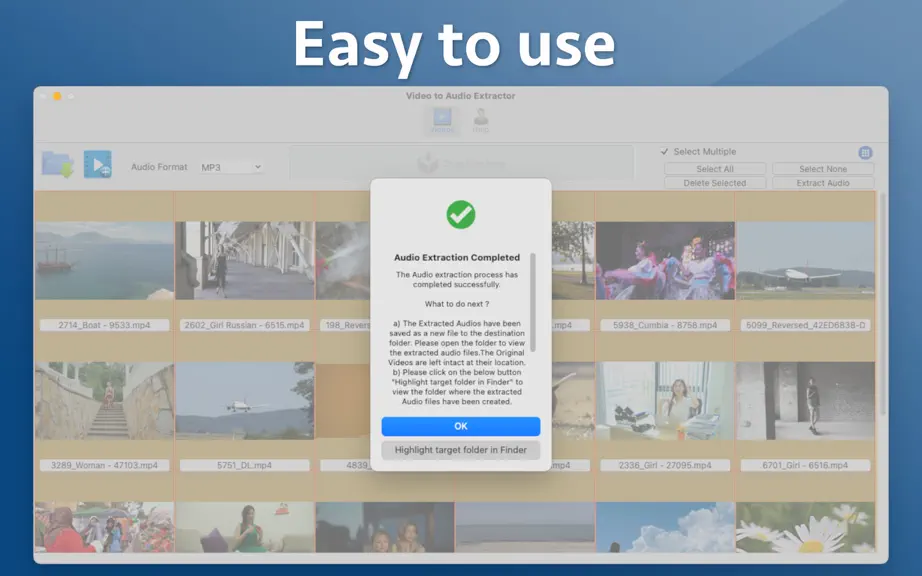Select the woman on stairs thumbnail
This screenshot has height=576, width=922.
[104, 401]
